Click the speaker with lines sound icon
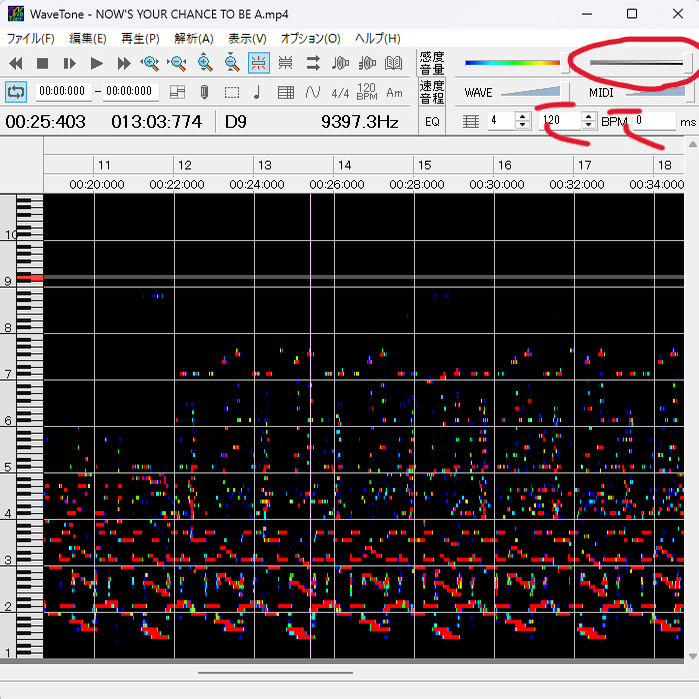The height and width of the screenshot is (699, 699). [367, 63]
